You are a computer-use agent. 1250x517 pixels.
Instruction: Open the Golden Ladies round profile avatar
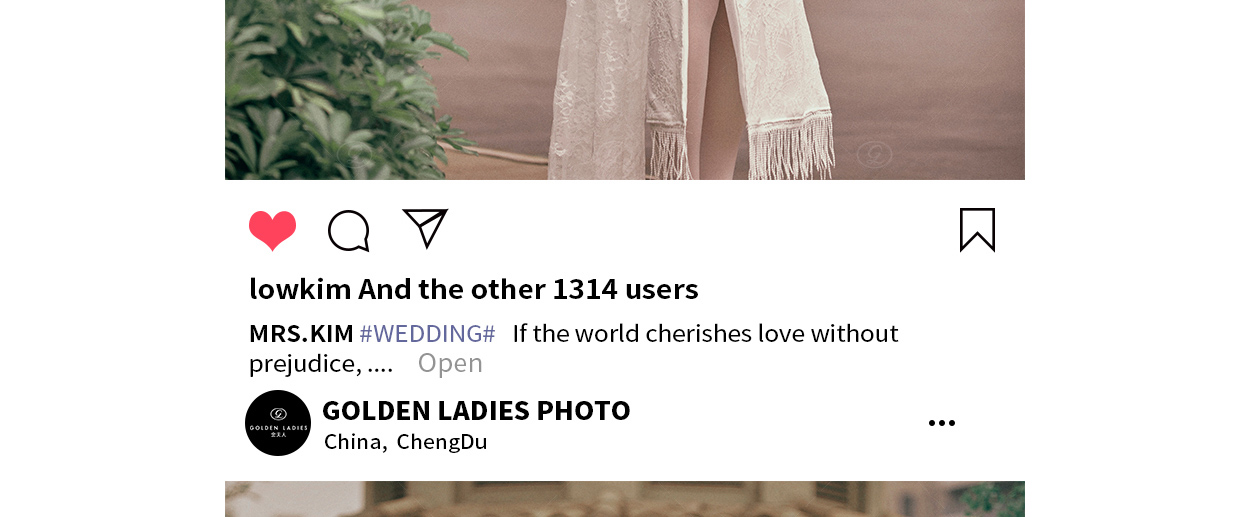coord(278,423)
